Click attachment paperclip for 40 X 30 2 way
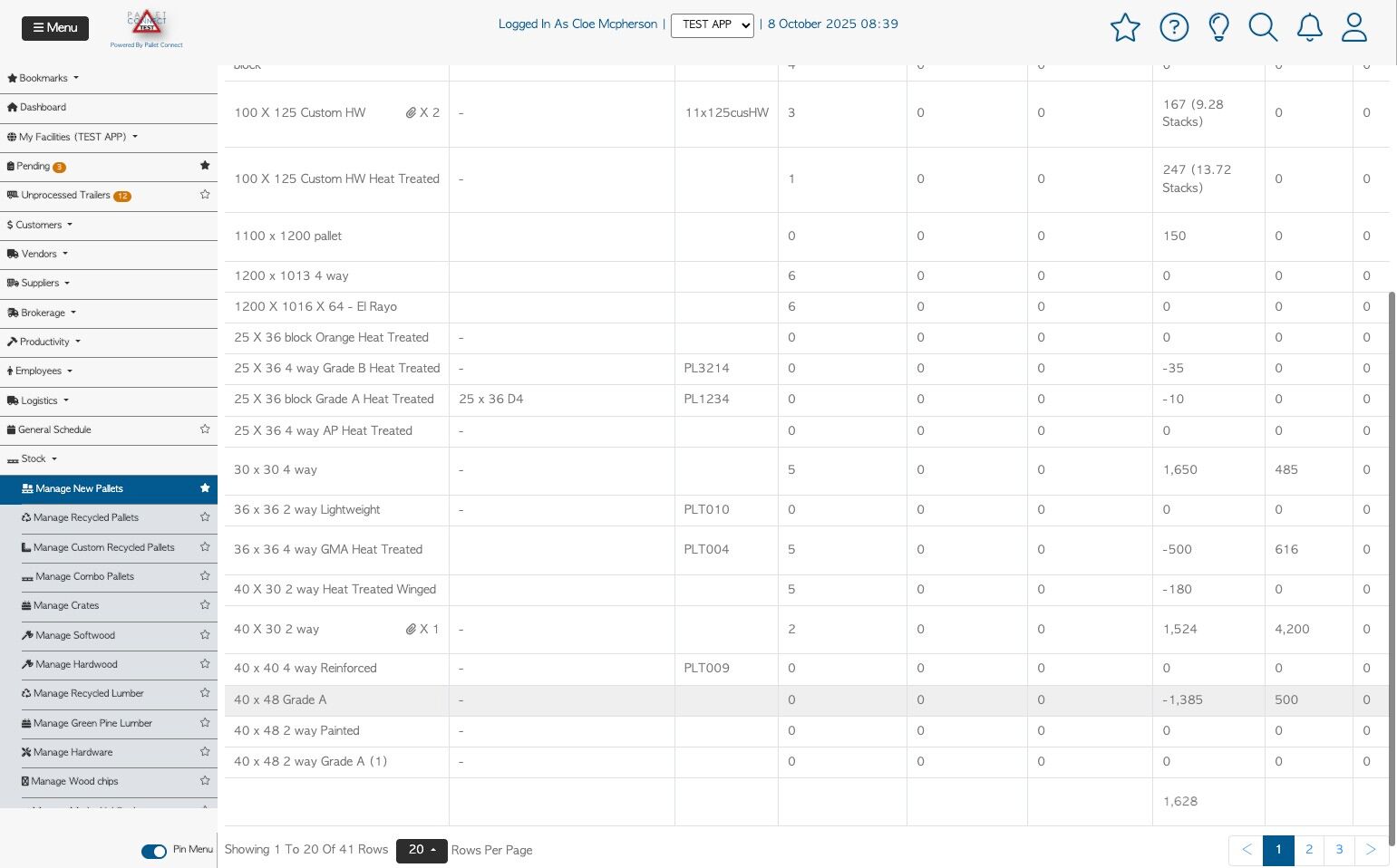The height and width of the screenshot is (868, 1397). coord(411,630)
